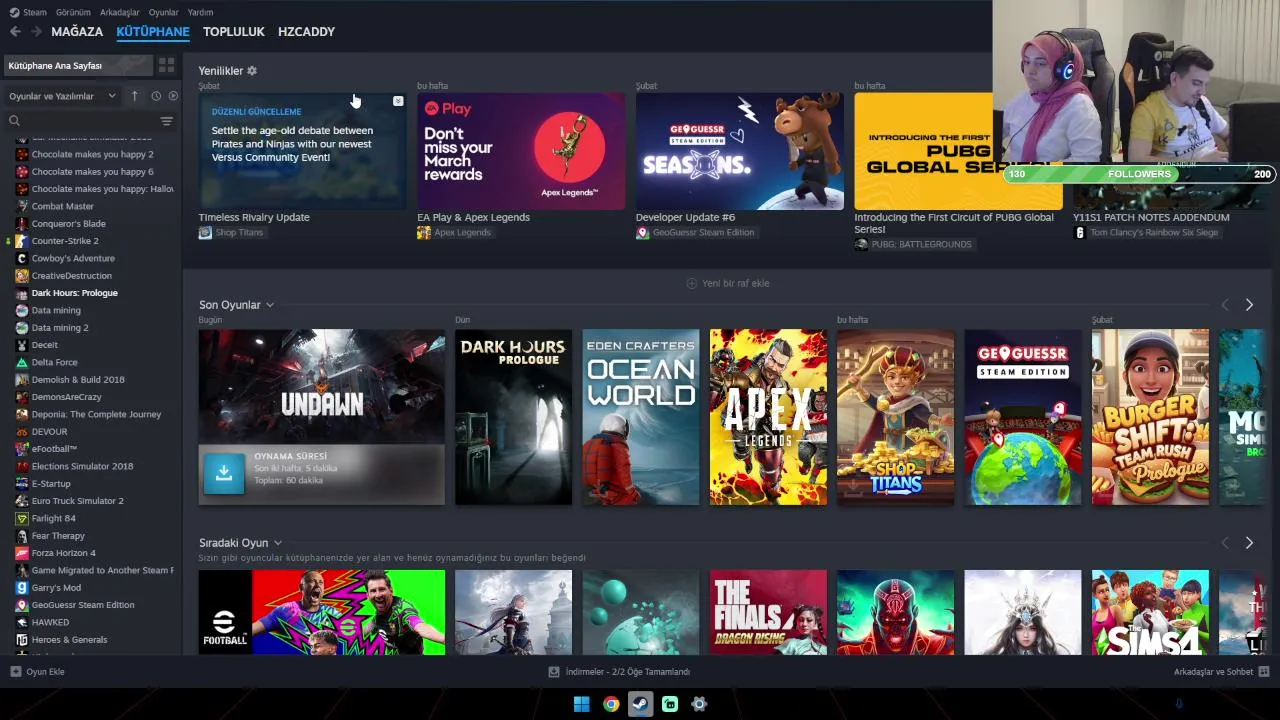Image resolution: width=1280 pixels, height=720 pixels.
Task: Select Garry's Mod in game list
Action: (x=56, y=588)
